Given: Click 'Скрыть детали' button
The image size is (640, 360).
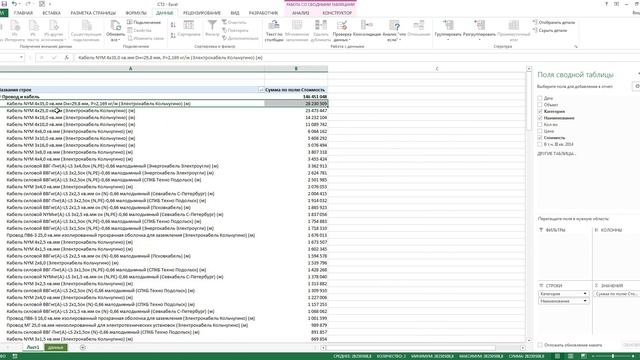Looking at the screenshot, I should [550, 31].
